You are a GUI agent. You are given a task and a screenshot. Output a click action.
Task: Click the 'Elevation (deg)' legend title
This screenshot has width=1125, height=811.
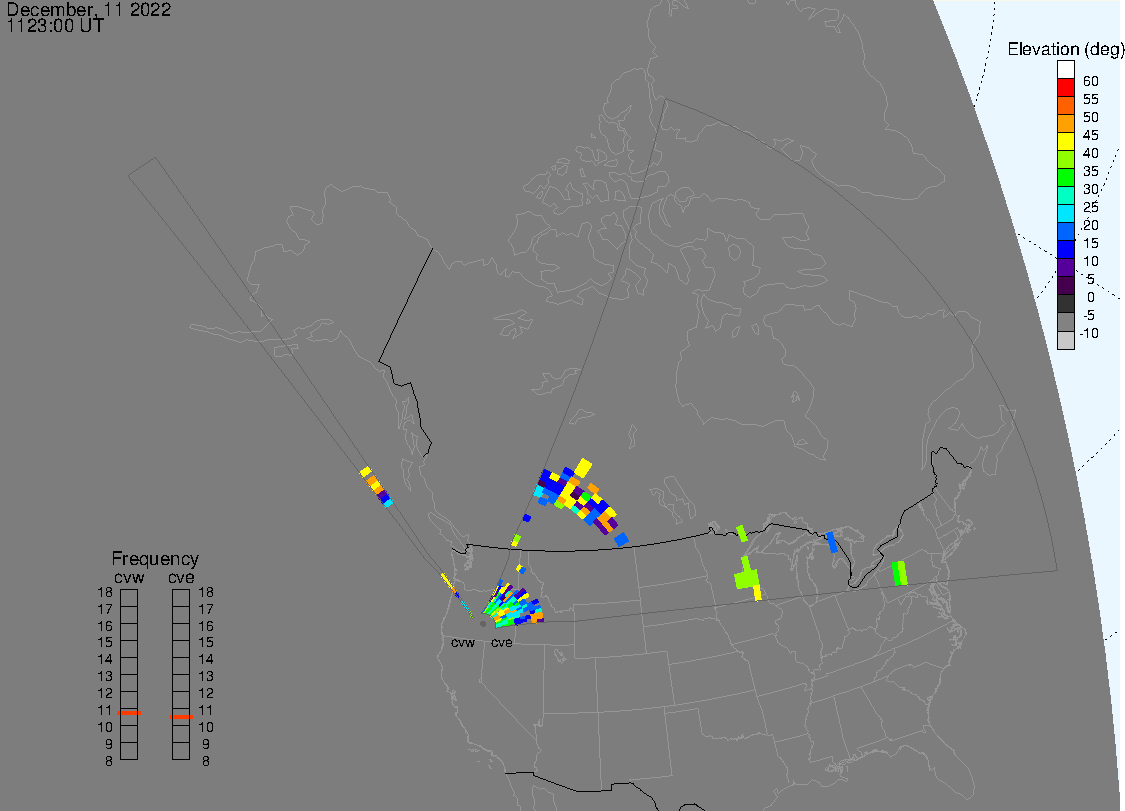pyautogui.click(x=1065, y=49)
